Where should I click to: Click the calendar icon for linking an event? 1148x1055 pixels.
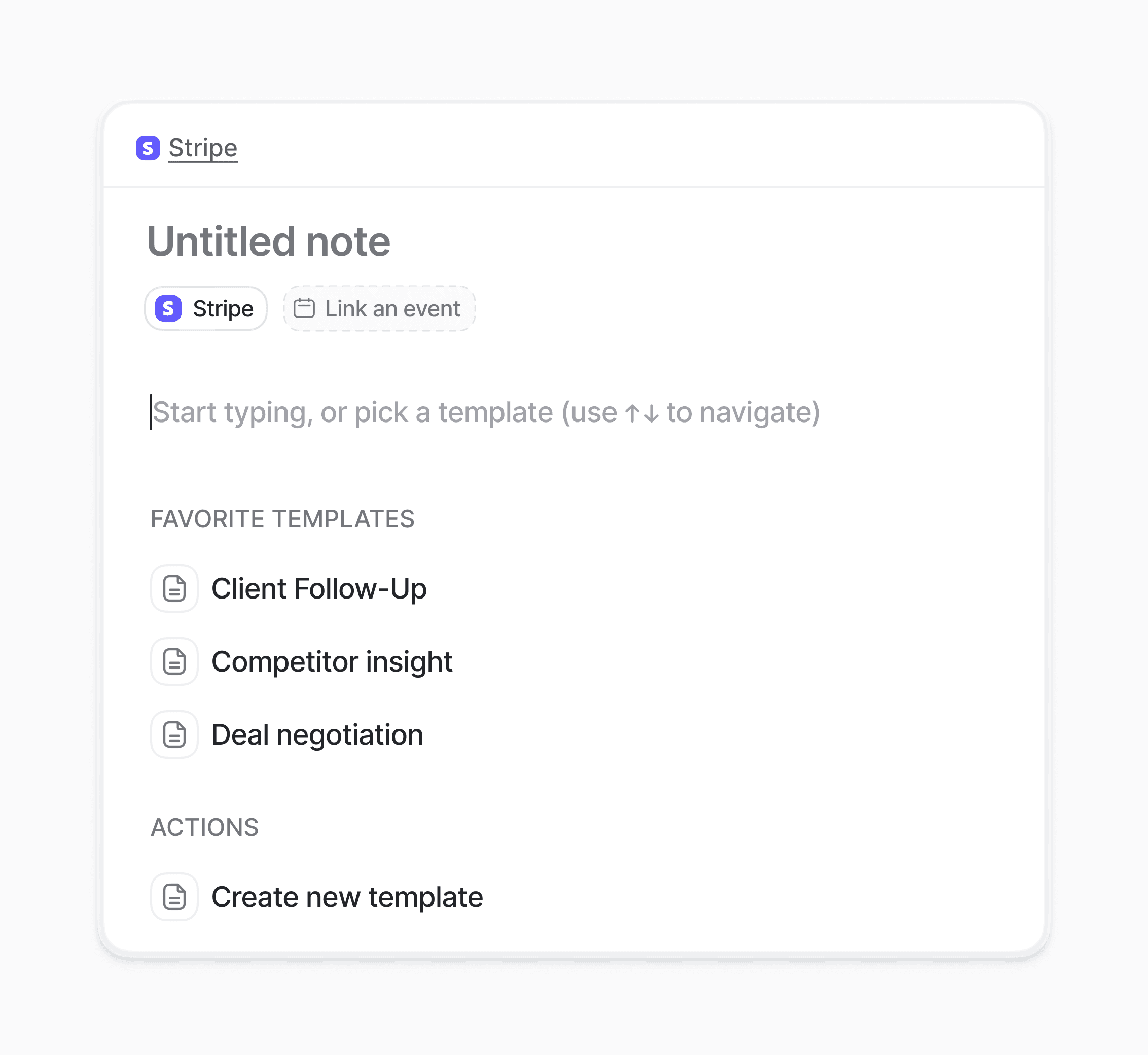click(x=304, y=308)
